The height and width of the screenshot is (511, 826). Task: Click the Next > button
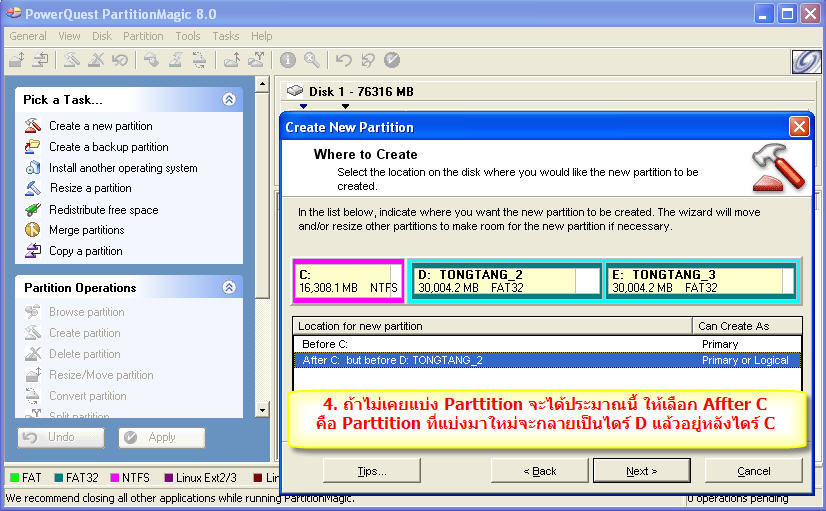tap(642, 470)
